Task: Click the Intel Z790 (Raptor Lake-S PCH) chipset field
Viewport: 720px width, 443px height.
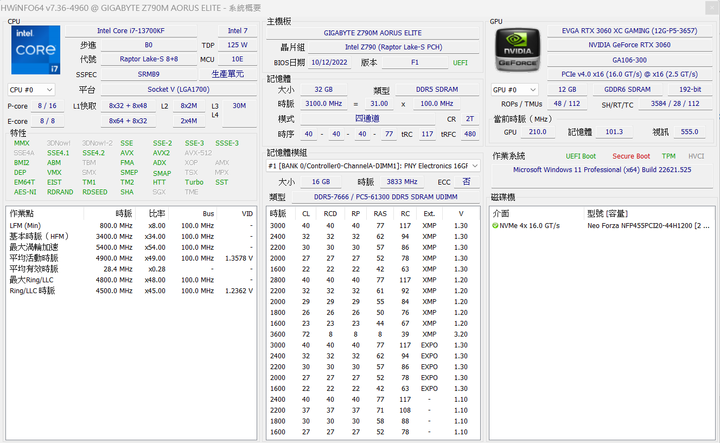Action: [x=394, y=47]
